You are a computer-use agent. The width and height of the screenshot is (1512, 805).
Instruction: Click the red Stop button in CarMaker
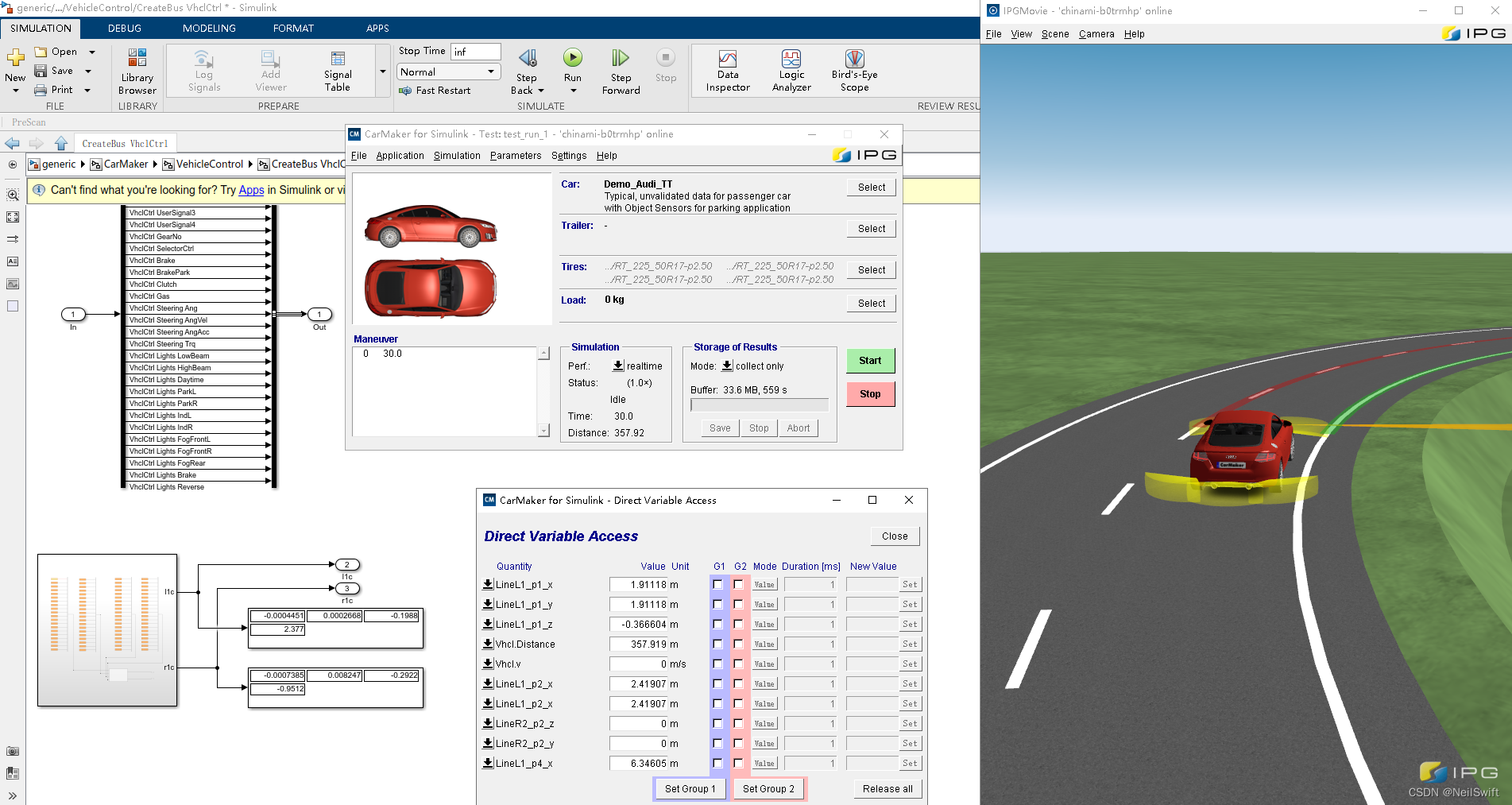[870, 394]
